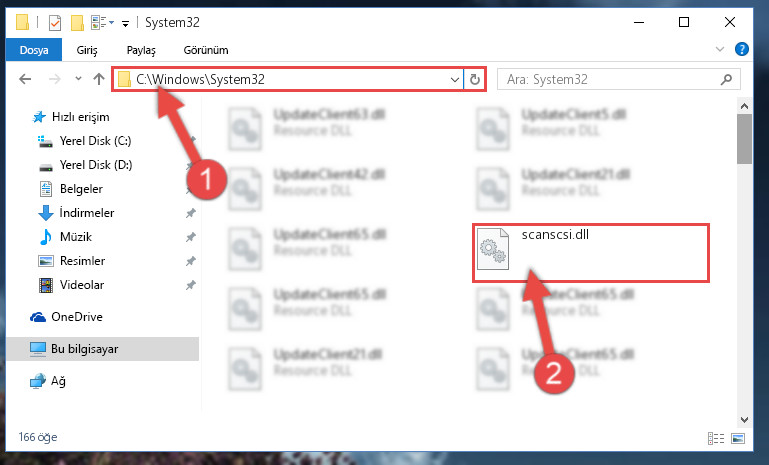The width and height of the screenshot is (769, 465).
Task: Expand the address bar history dropdown
Action: (455, 79)
